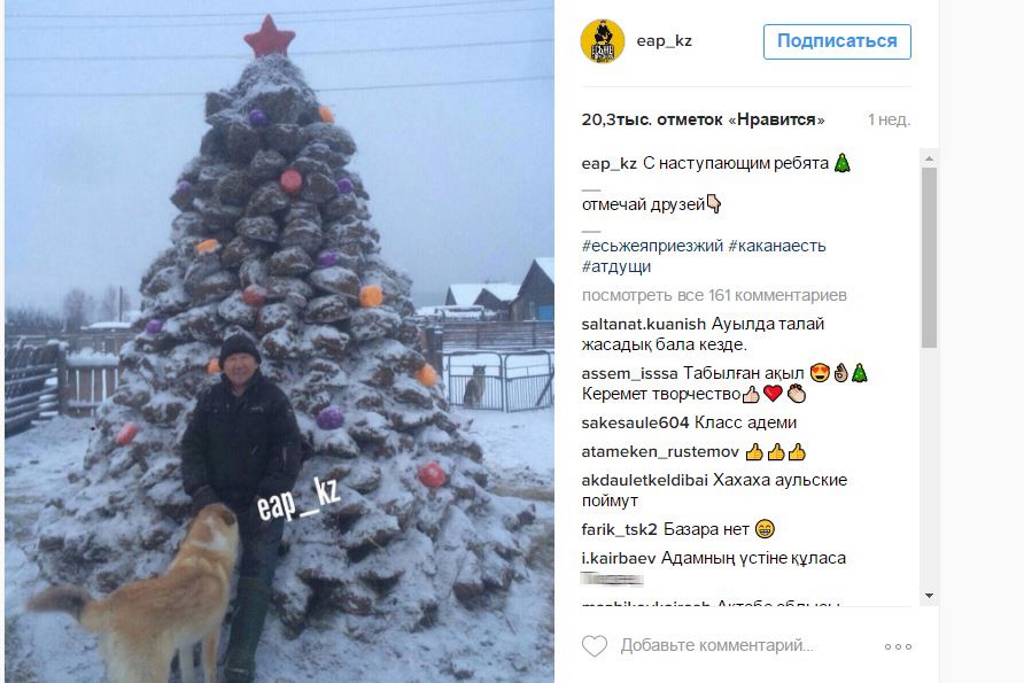This screenshot has height=683, width=1024.
Task: Click the comments scrollbar thumb
Action: pos(929,258)
